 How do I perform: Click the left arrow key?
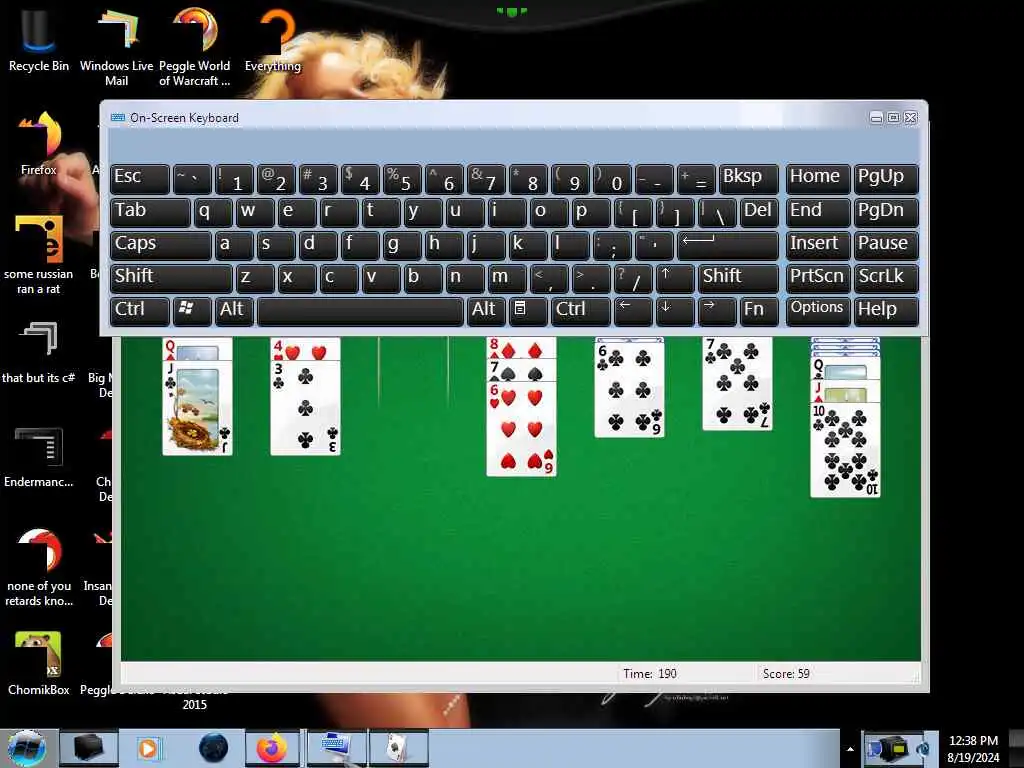click(x=633, y=310)
